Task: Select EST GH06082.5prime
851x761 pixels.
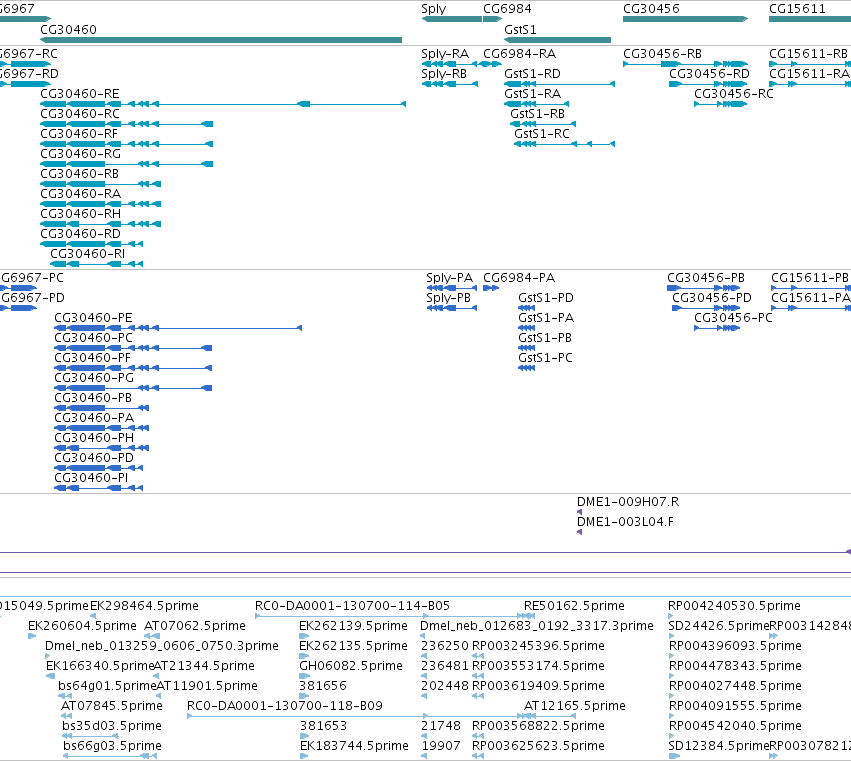Action: 351,667
